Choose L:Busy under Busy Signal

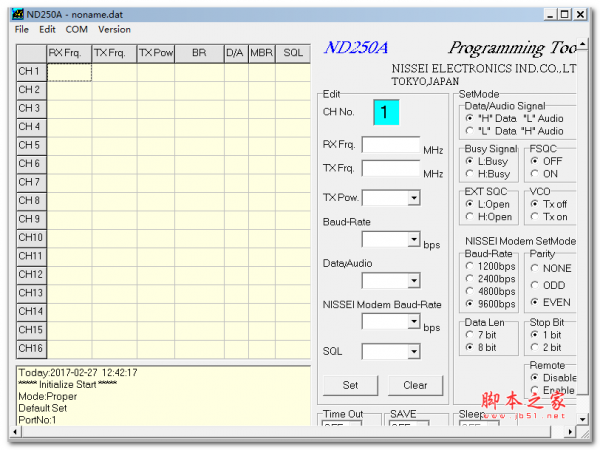tap(487, 161)
